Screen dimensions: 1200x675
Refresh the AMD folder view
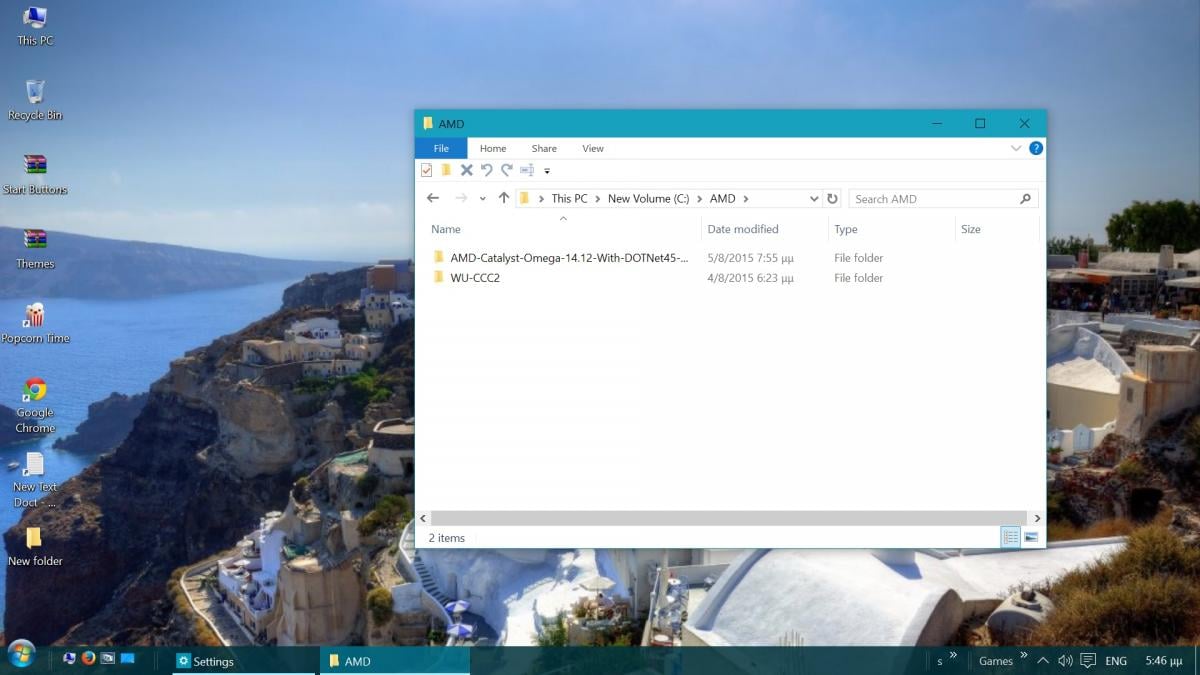pos(832,199)
